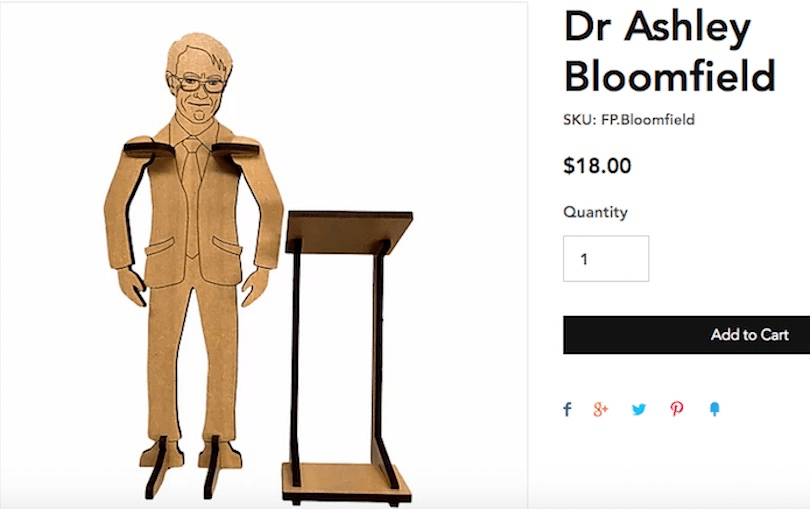This screenshot has height=509, width=810.
Task: Click the $18.00 price
Action: point(597,166)
